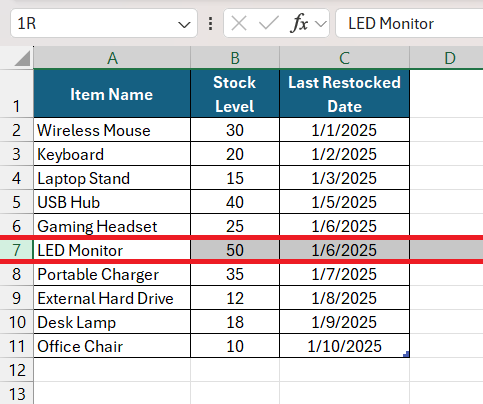Click the Cancel X icon in formula bar

[239, 24]
